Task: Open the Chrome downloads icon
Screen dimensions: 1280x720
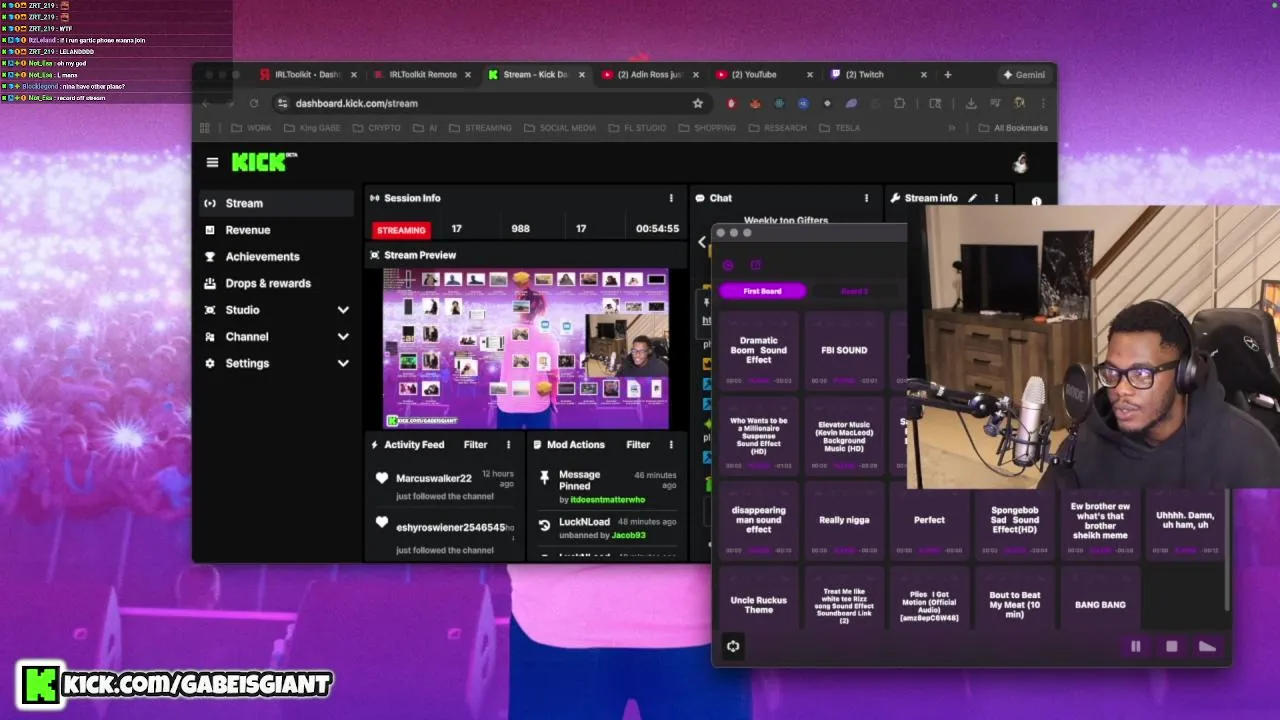Action: tap(970, 103)
